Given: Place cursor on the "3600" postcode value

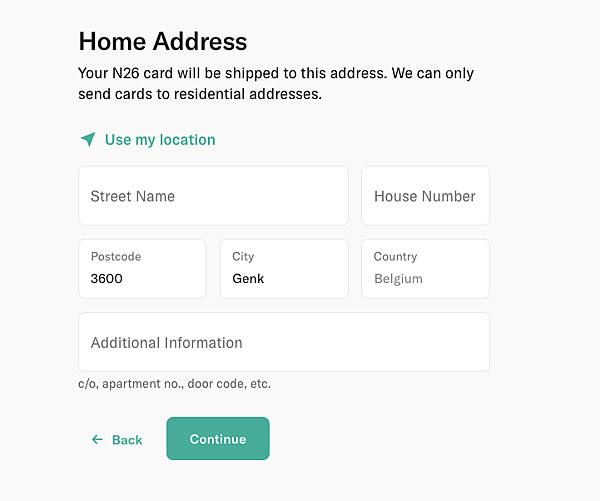Looking at the screenshot, I should (106, 279).
